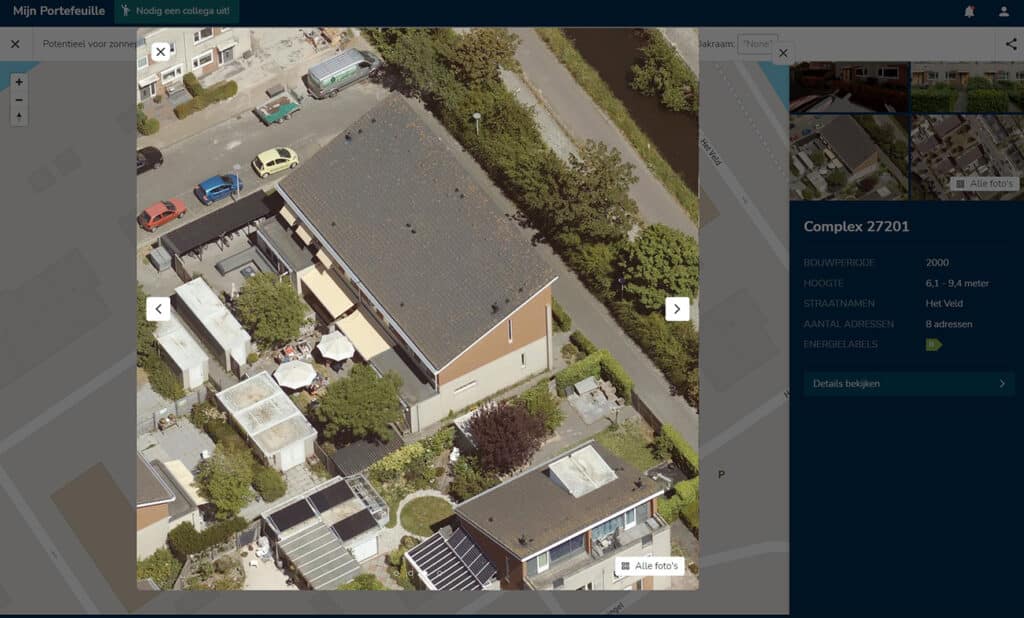Go to 'Mijn Portefeuille' home
The width and height of the screenshot is (1024, 618).
tap(58, 12)
